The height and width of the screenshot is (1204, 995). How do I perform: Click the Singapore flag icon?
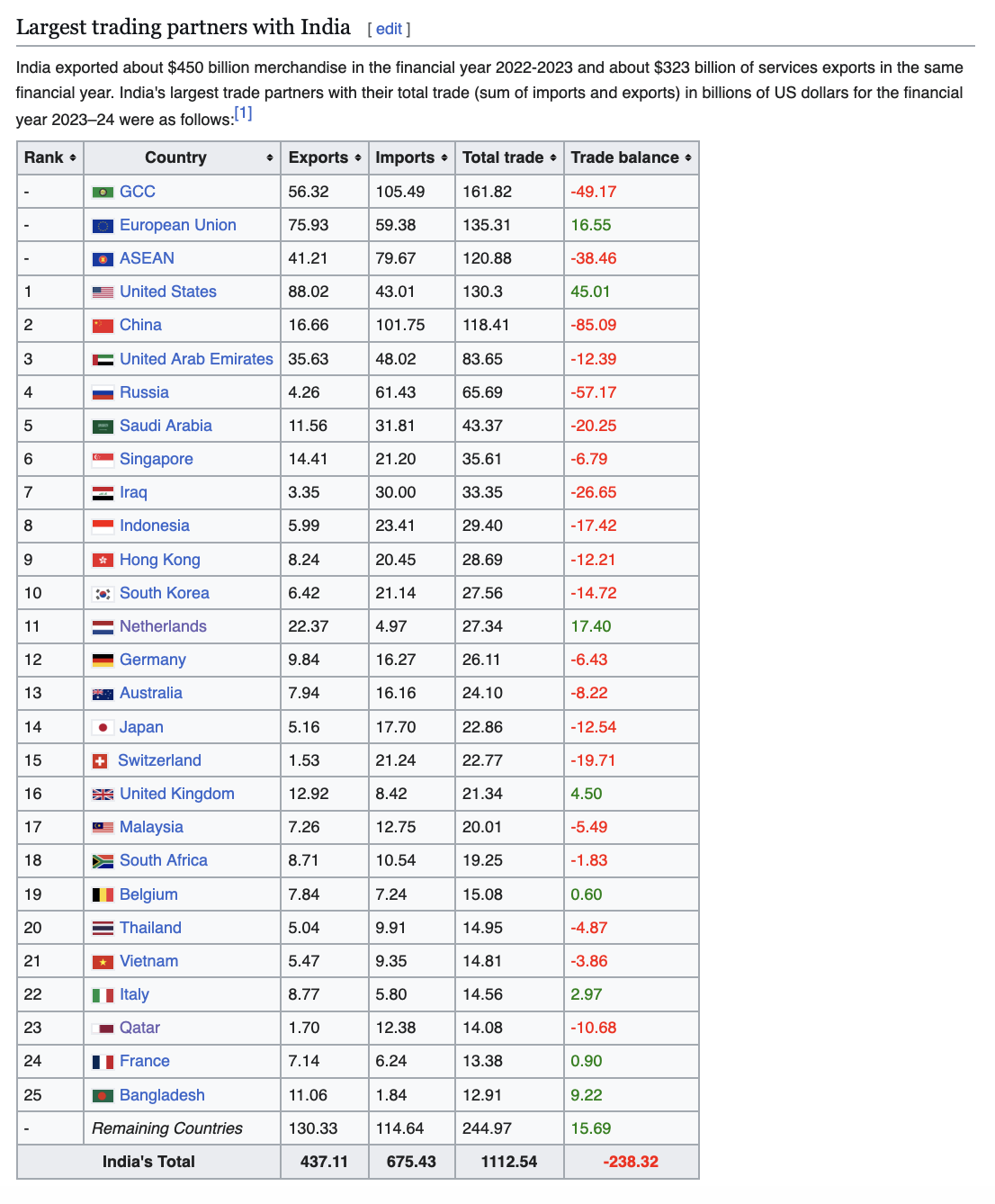103,460
